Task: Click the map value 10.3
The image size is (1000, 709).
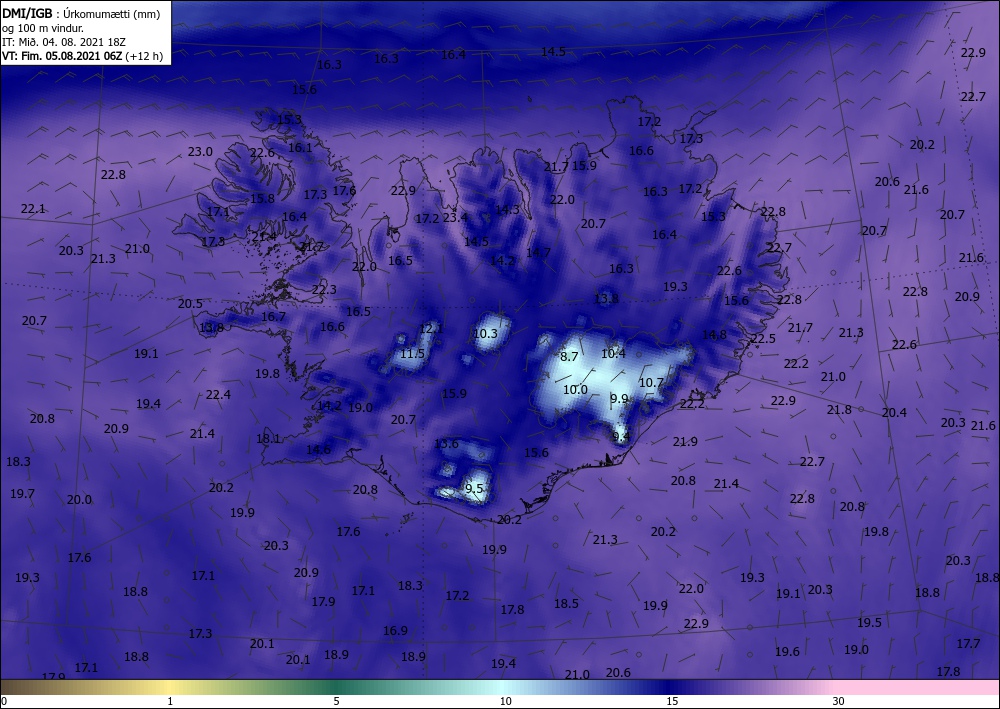Action: (x=485, y=333)
